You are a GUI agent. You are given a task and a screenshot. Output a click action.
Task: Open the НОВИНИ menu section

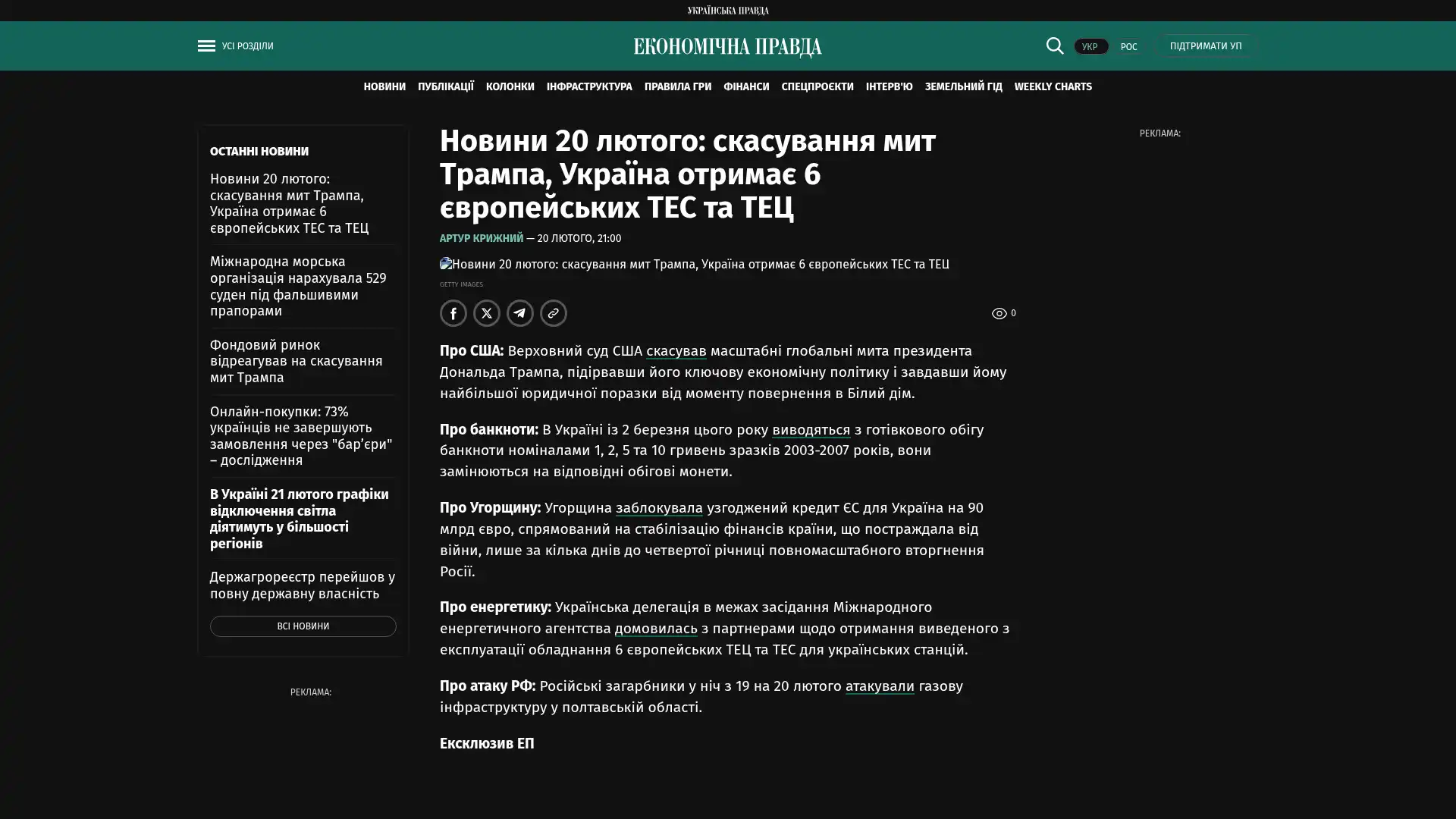pos(384,86)
